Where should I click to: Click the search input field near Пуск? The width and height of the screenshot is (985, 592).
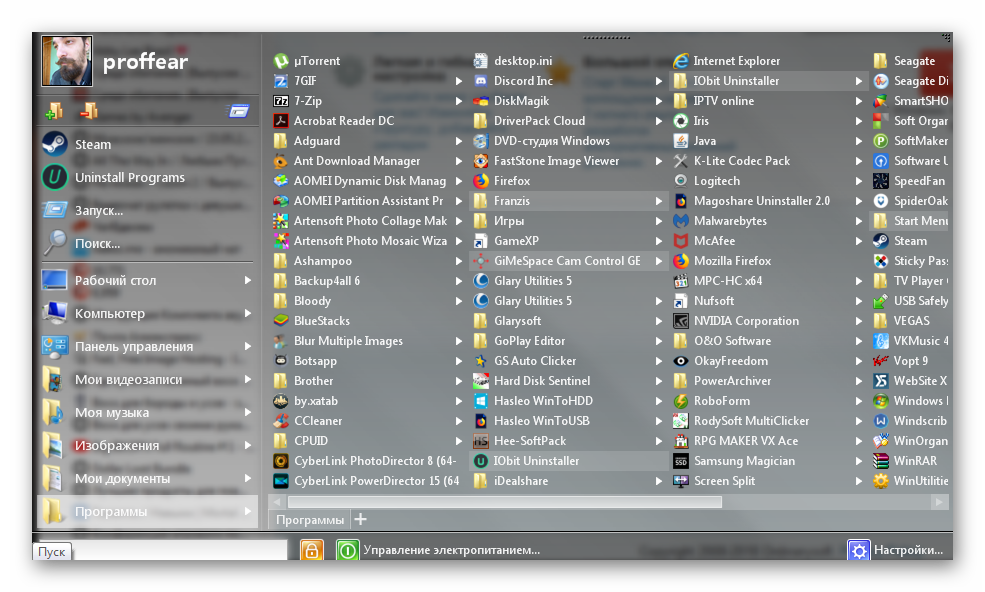180,551
